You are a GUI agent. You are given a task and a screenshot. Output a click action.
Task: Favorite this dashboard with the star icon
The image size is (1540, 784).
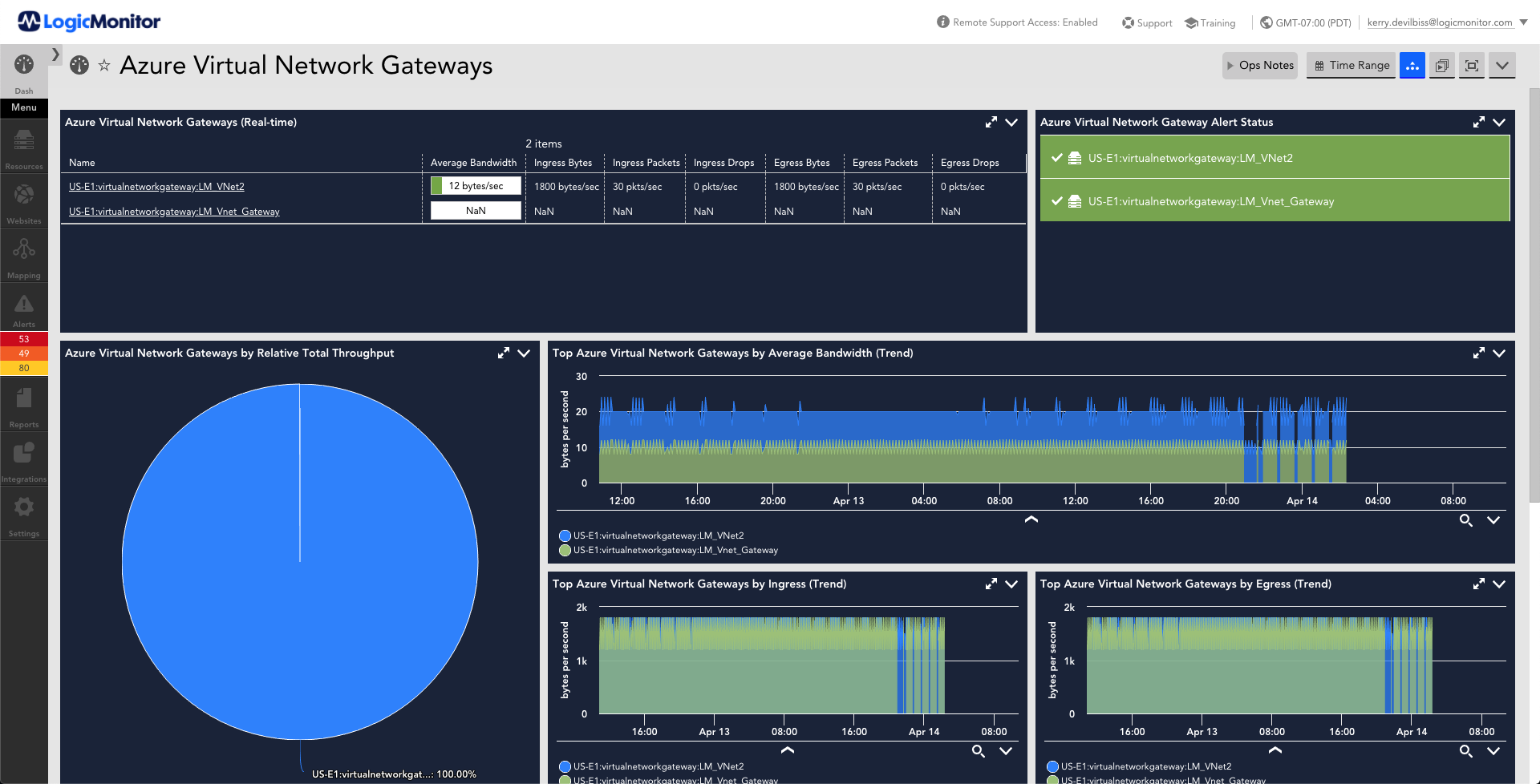104,66
